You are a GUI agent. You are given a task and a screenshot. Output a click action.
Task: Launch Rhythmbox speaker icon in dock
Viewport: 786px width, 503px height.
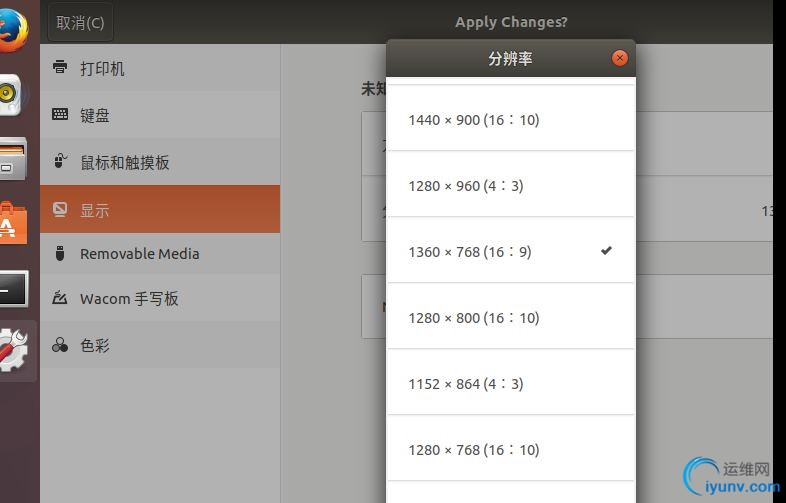coord(11,95)
